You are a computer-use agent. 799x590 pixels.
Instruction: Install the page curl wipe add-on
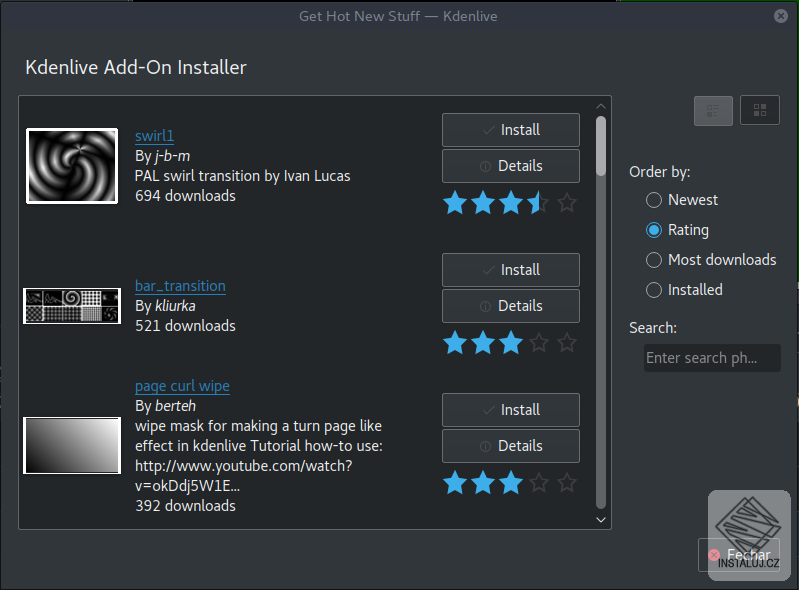pyautogui.click(x=511, y=410)
